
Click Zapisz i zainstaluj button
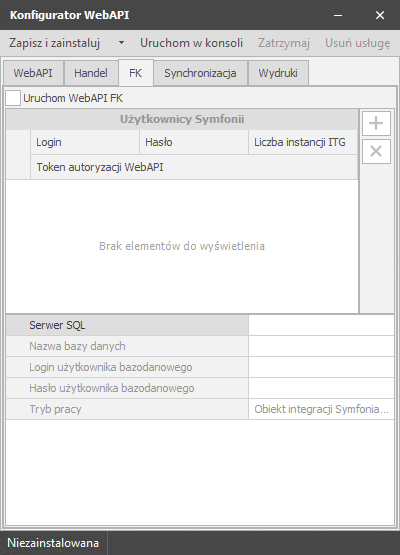(55, 43)
